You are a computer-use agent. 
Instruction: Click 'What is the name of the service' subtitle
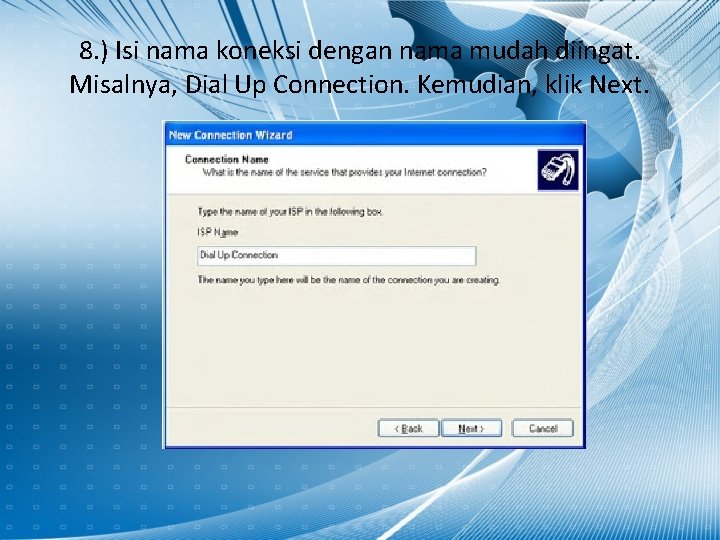pos(344,172)
